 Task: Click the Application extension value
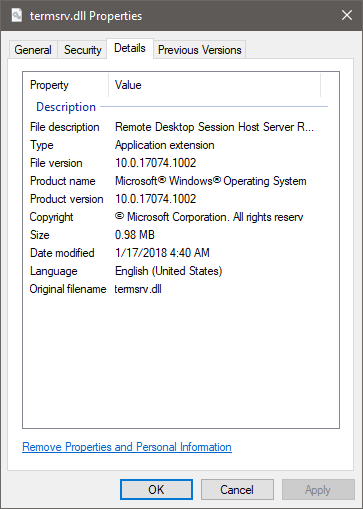click(x=165, y=145)
